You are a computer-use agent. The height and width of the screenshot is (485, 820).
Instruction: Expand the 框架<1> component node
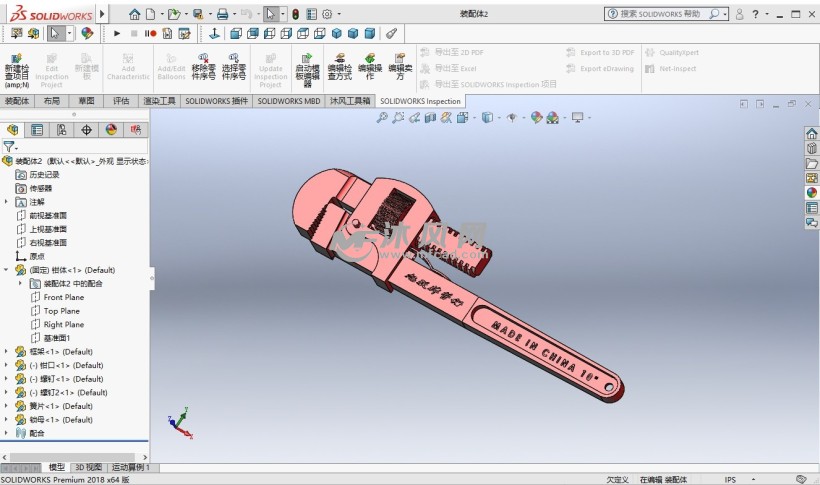point(6,352)
